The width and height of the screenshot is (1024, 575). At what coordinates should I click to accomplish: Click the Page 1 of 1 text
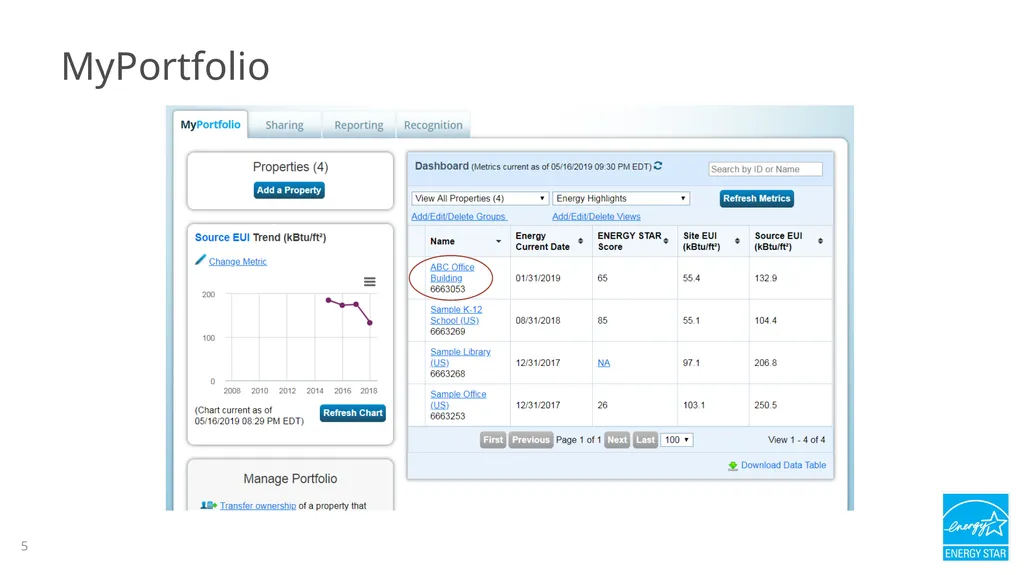578,440
